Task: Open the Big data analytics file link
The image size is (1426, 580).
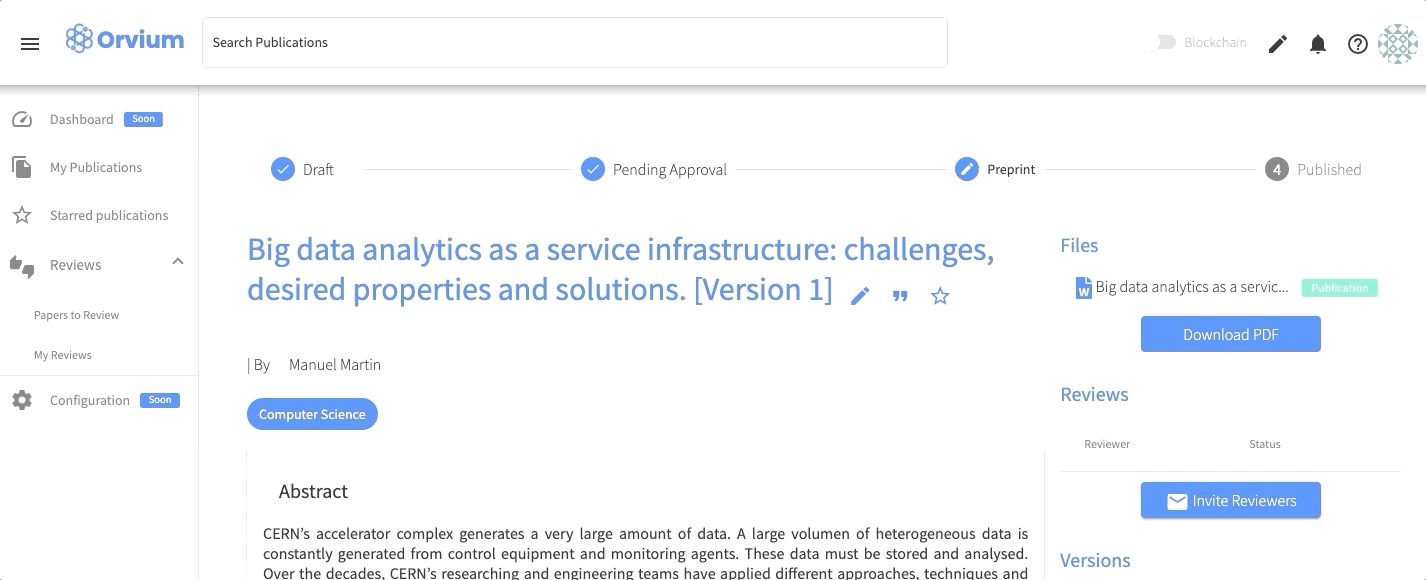Action: 1191,287
